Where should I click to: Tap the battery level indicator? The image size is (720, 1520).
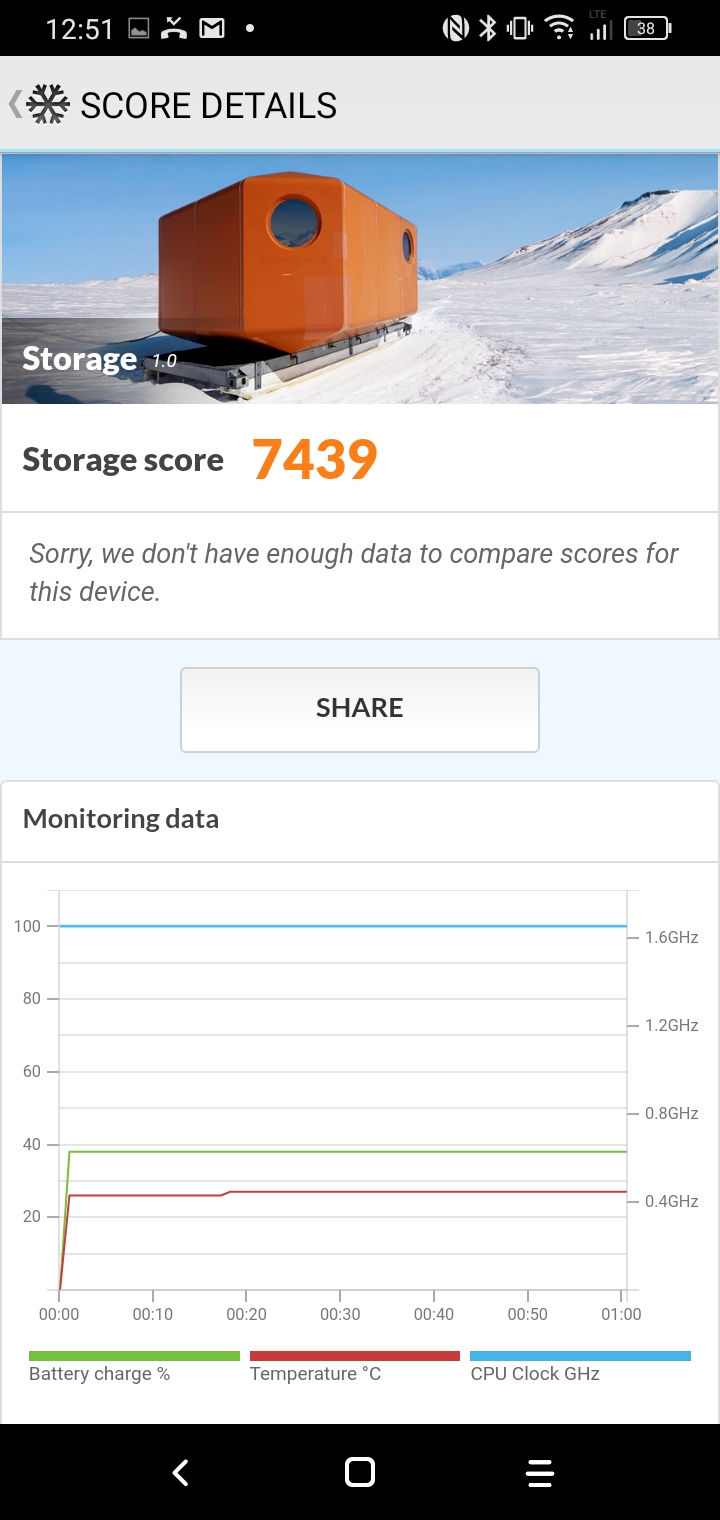click(x=647, y=29)
